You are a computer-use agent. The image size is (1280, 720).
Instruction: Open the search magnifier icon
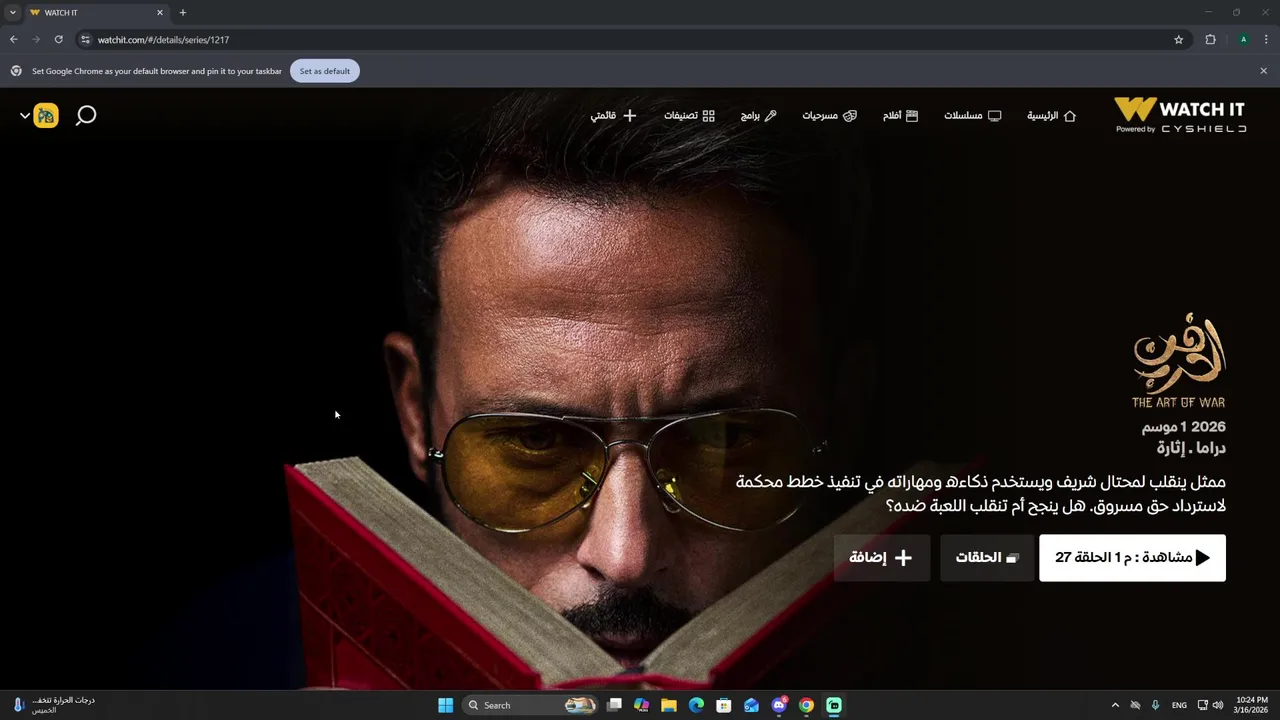click(86, 115)
